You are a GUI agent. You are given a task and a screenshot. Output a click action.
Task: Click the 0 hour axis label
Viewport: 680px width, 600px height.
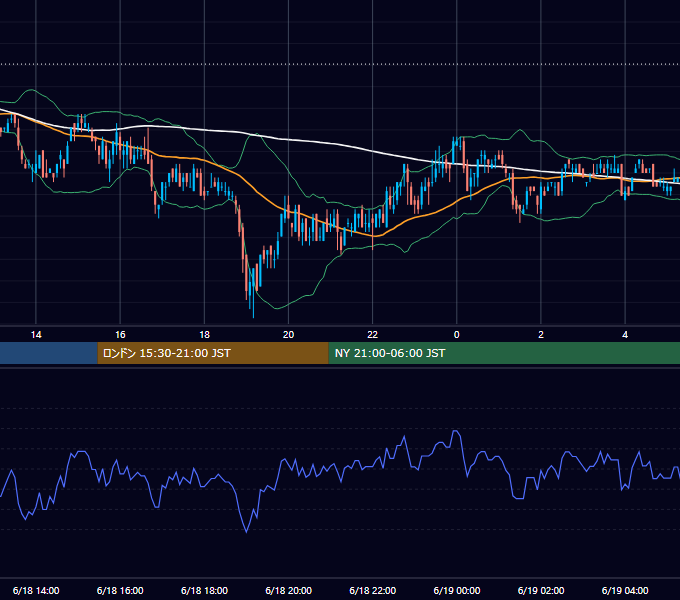pyautogui.click(x=457, y=335)
